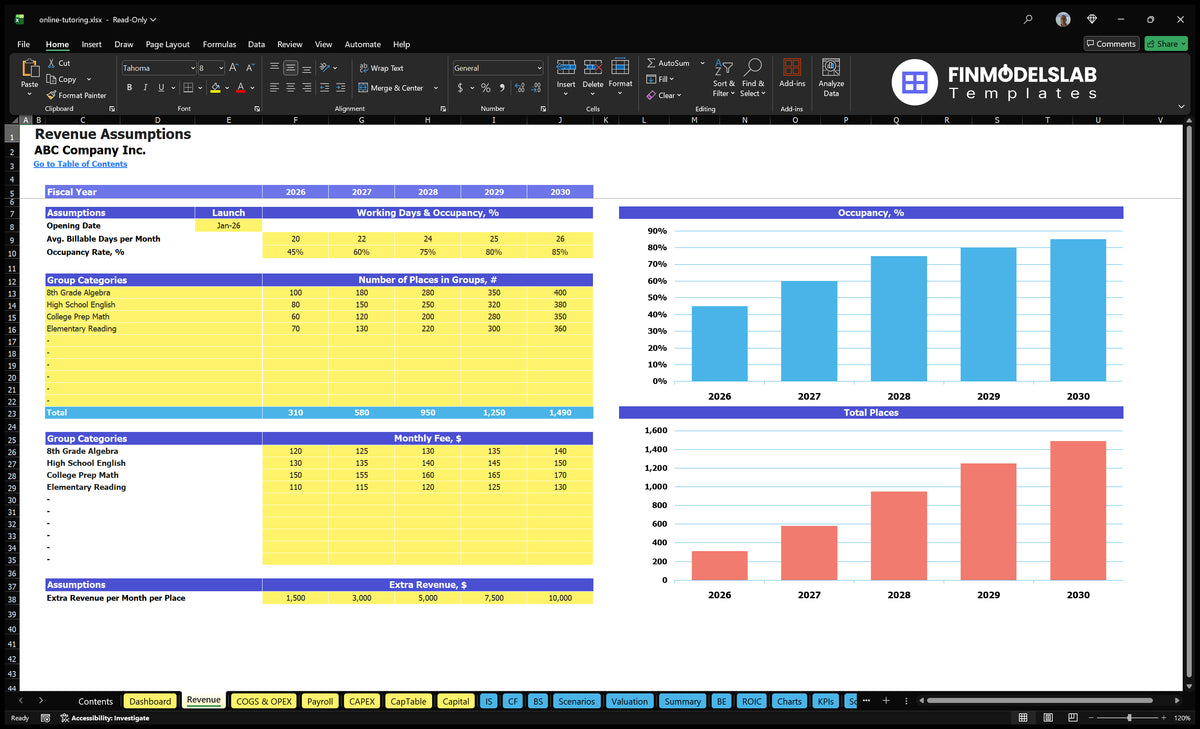The height and width of the screenshot is (729, 1200).
Task: Open the Find & Select dropdown
Action: pyautogui.click(x=753, y=76)
